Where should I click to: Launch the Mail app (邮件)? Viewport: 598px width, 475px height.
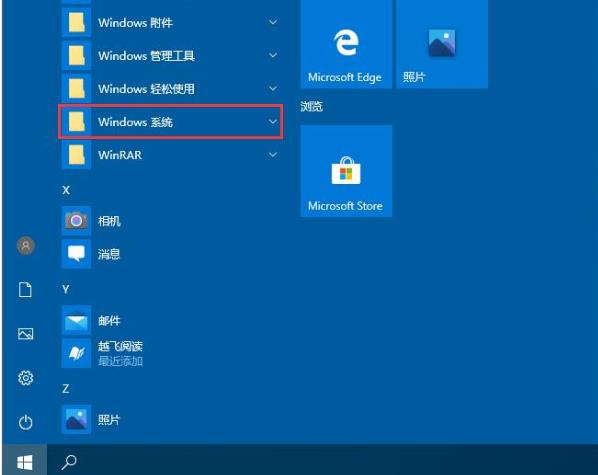(x=171, y=320)
